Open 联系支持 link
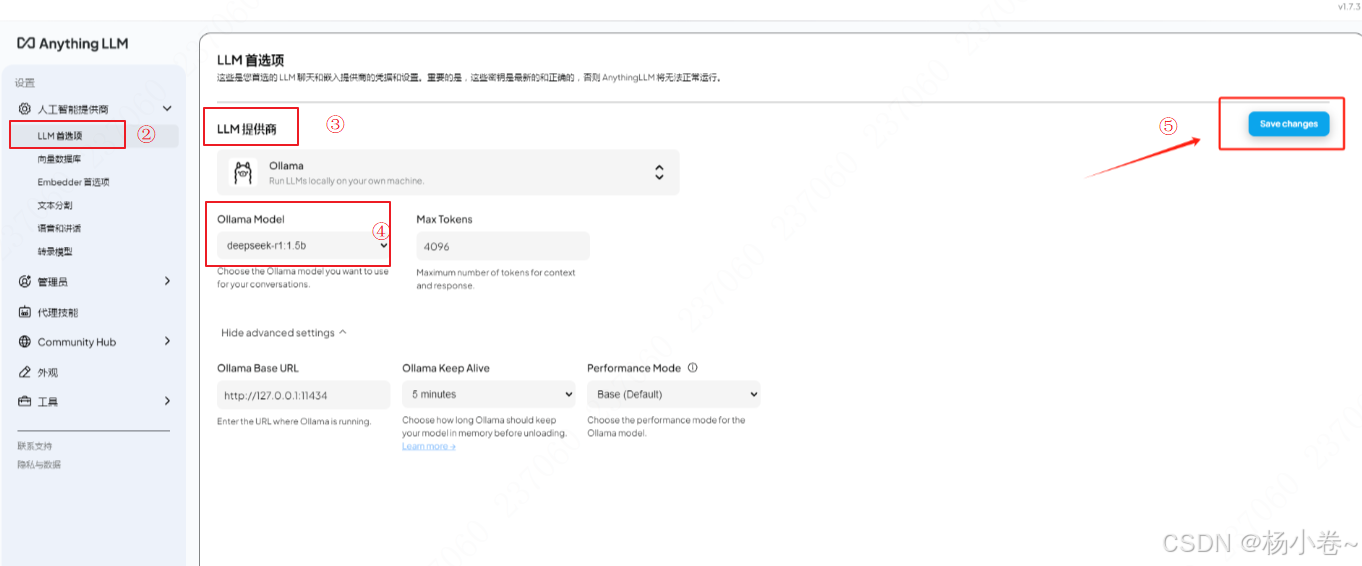 pos(34,446)
